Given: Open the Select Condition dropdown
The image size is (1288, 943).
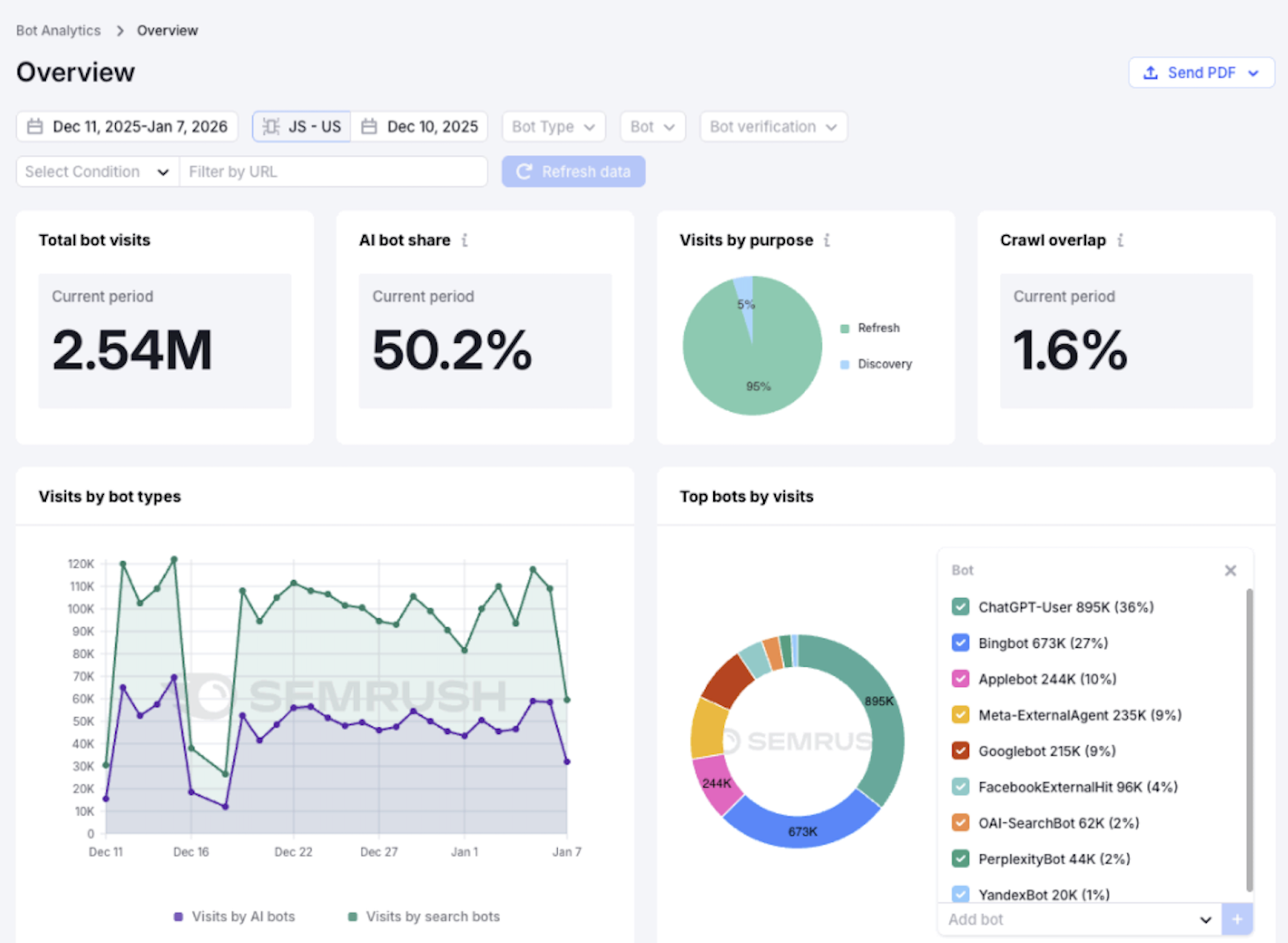Looking at the screenshot, I should (96, 171).
